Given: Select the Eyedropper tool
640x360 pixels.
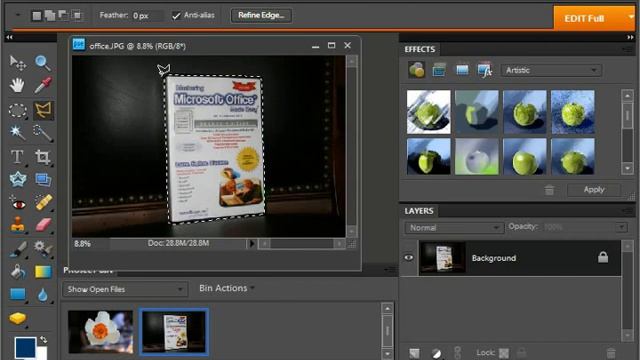Looking at the screenshot, I should coord(42,85).
